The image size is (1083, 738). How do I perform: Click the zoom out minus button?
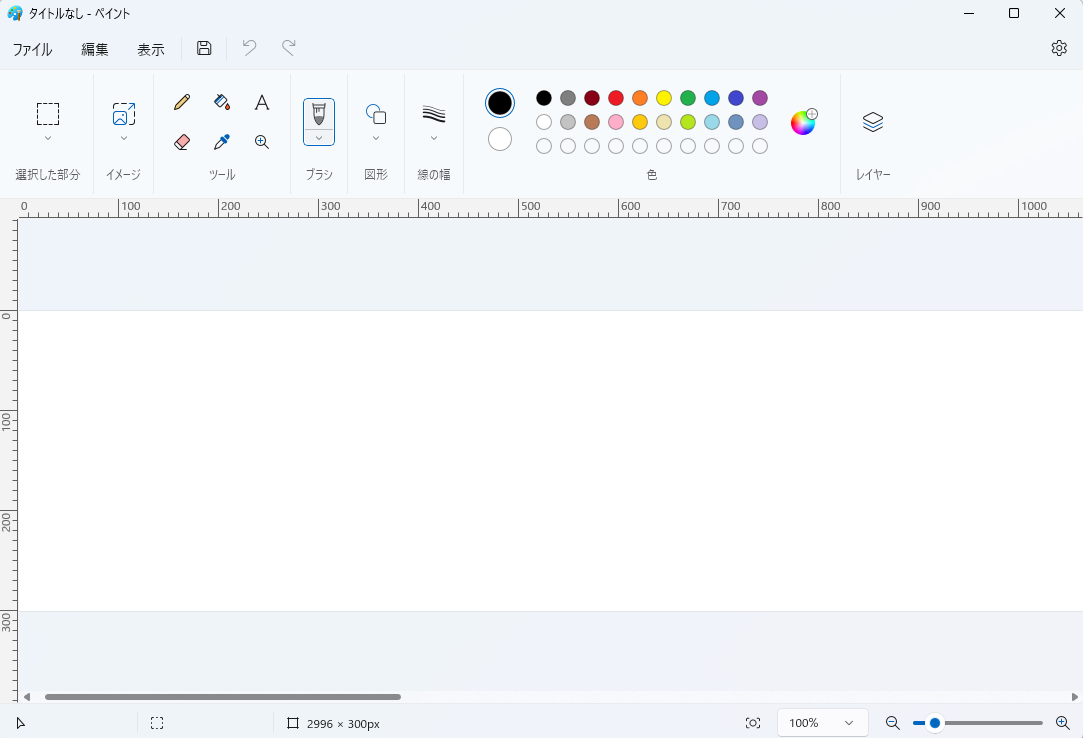893,723
